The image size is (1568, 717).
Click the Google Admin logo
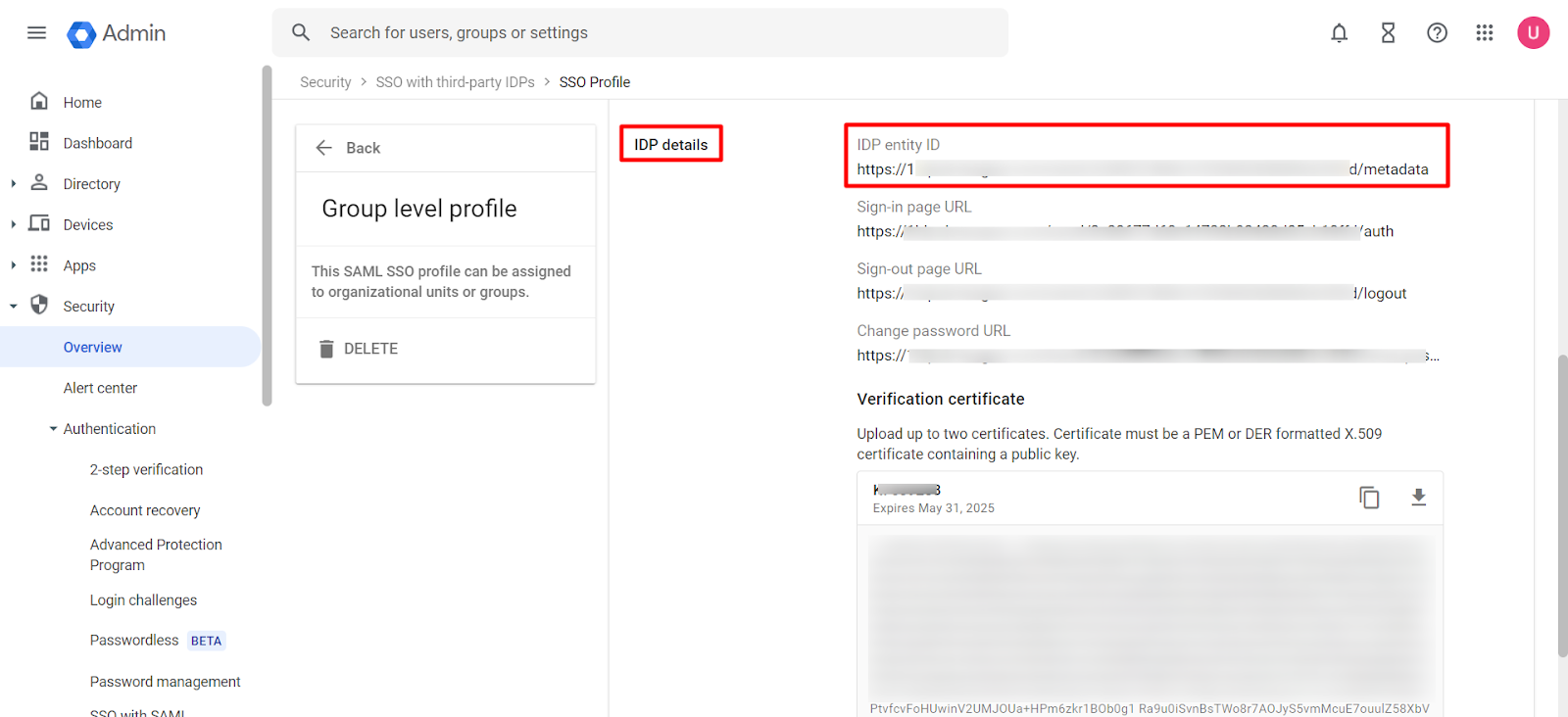[117, 33]
